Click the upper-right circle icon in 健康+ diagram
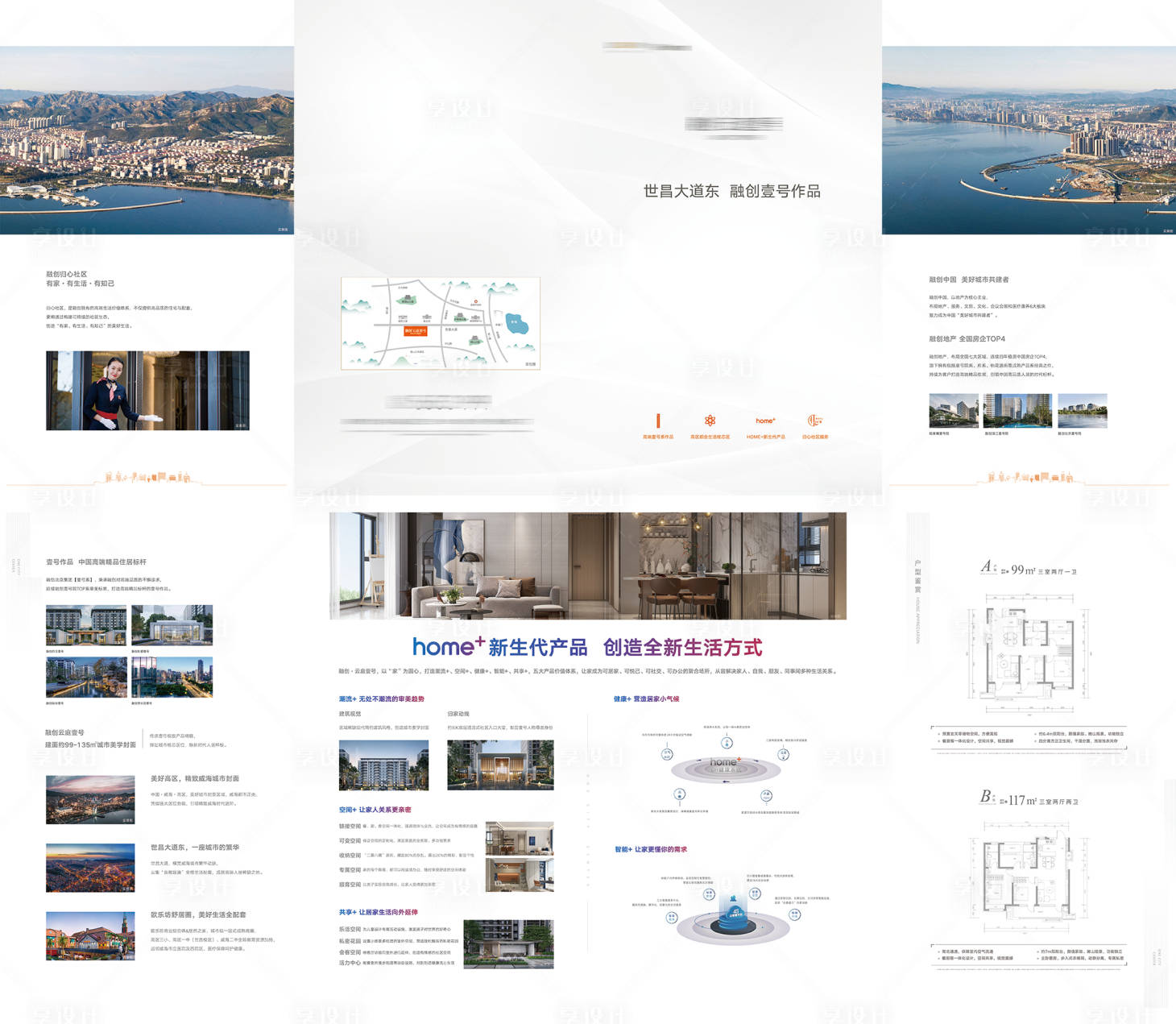Screen dimensions: 1176x1024 (783, 754)
